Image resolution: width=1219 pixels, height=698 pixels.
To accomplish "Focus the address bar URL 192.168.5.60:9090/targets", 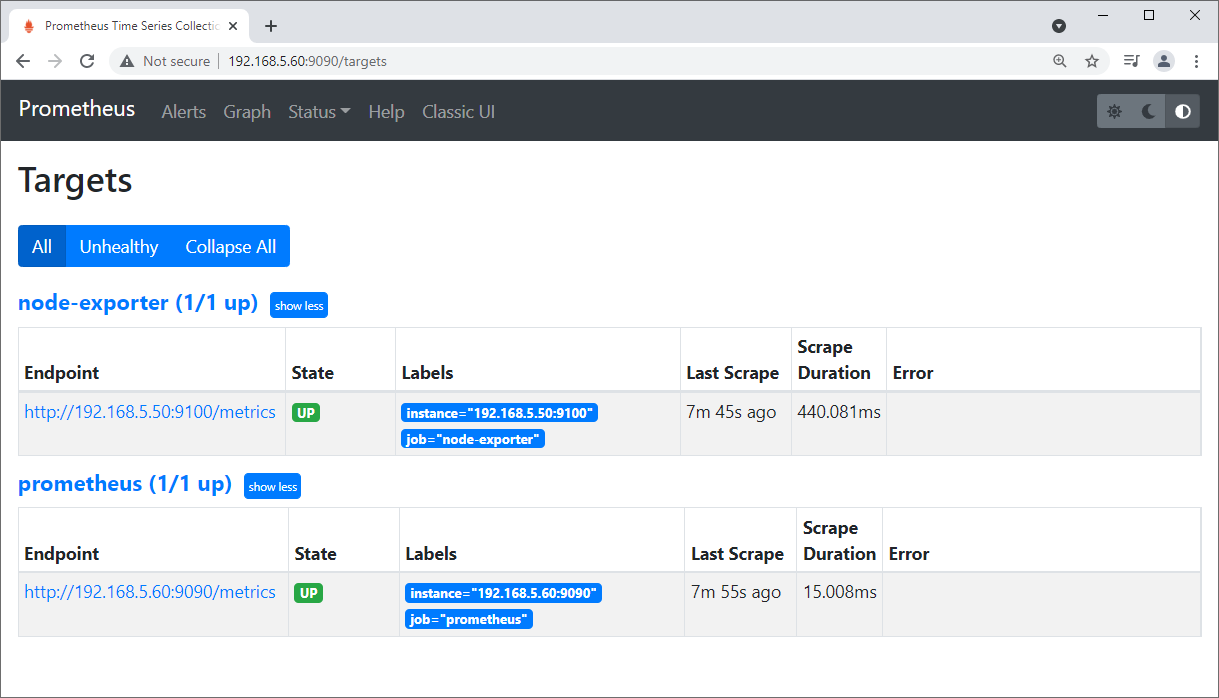I will (308, 61).
